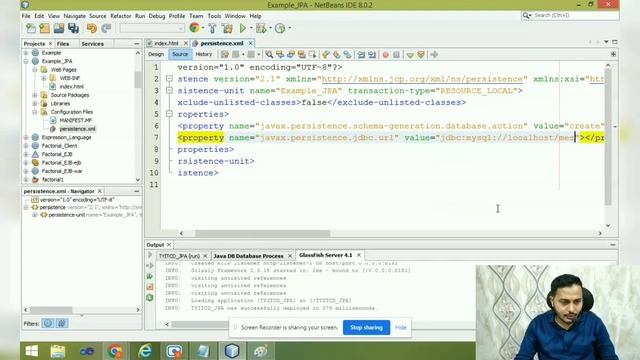Click the Hide link on sharing bar
The image size is (640, 360).
[401, 327]
